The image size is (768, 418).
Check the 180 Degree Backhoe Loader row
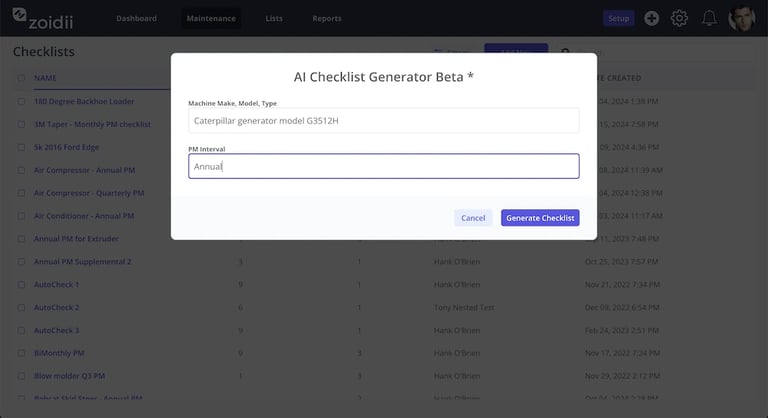coord(21,101)
